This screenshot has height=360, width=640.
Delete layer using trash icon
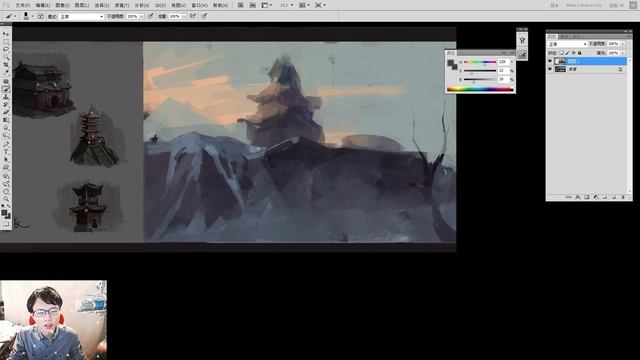coord(623,197)
